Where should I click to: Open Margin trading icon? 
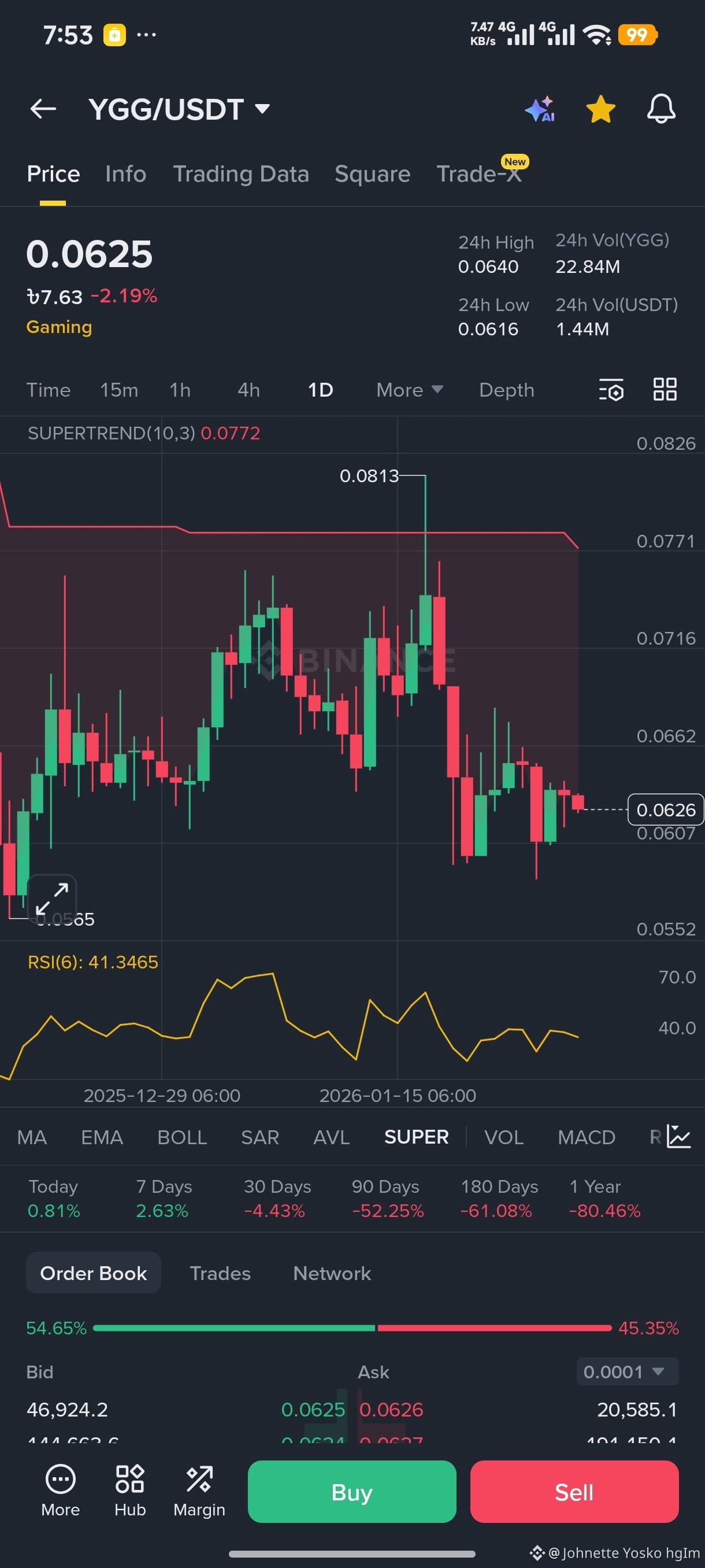point(199,1491)
